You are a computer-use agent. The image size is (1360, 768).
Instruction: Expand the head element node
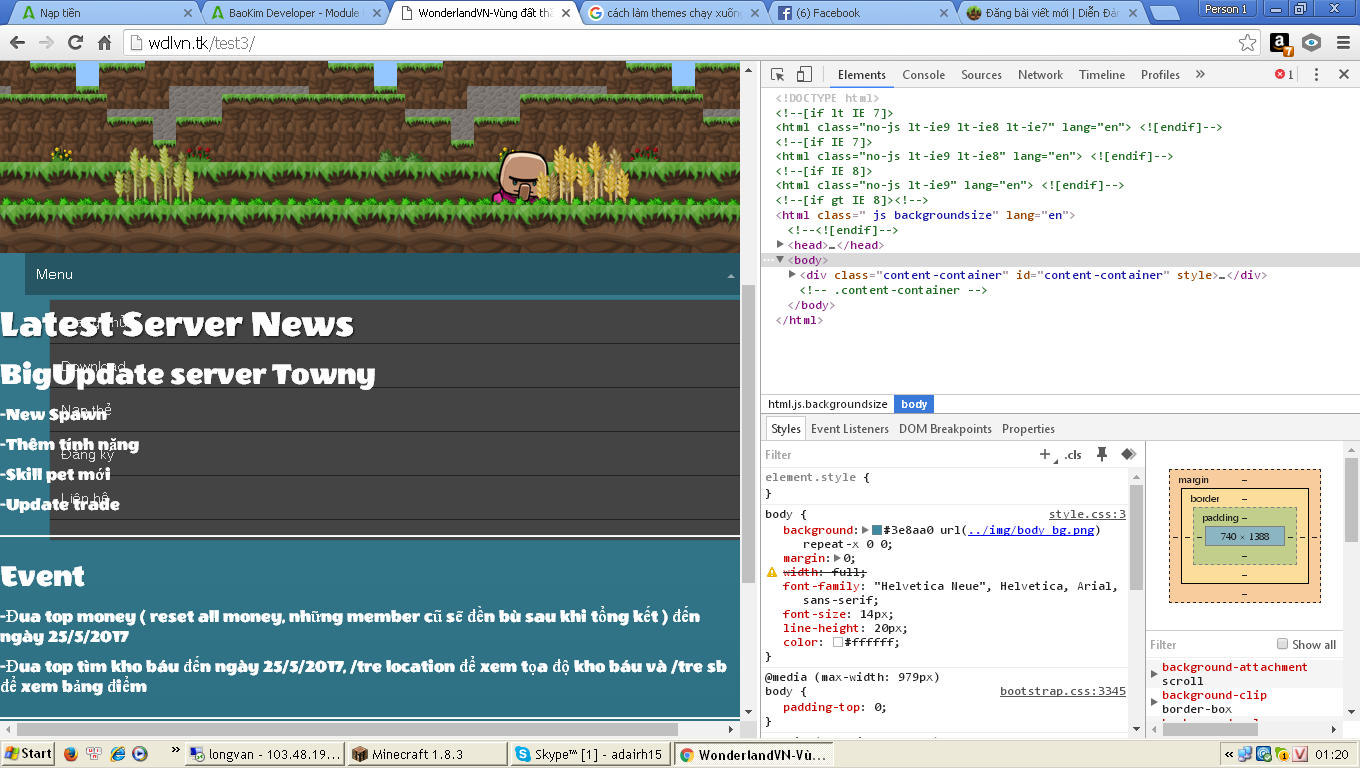[782, 245]
